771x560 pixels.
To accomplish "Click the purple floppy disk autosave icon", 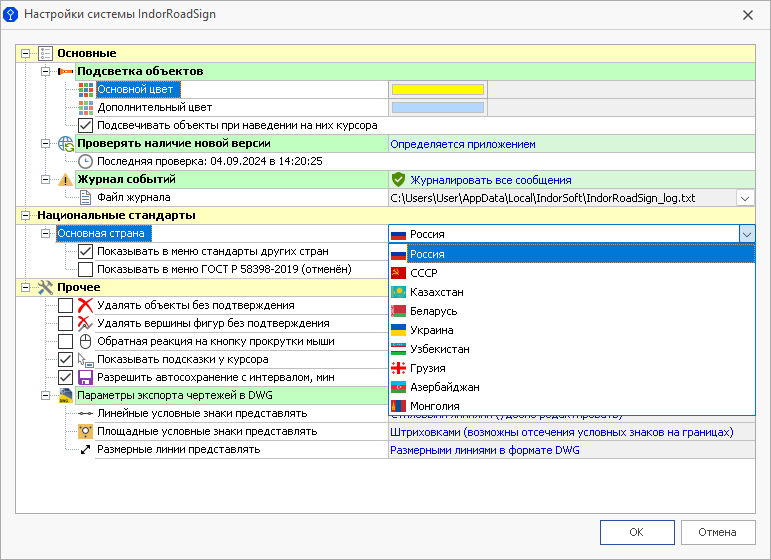I will [x=86, y=377].
